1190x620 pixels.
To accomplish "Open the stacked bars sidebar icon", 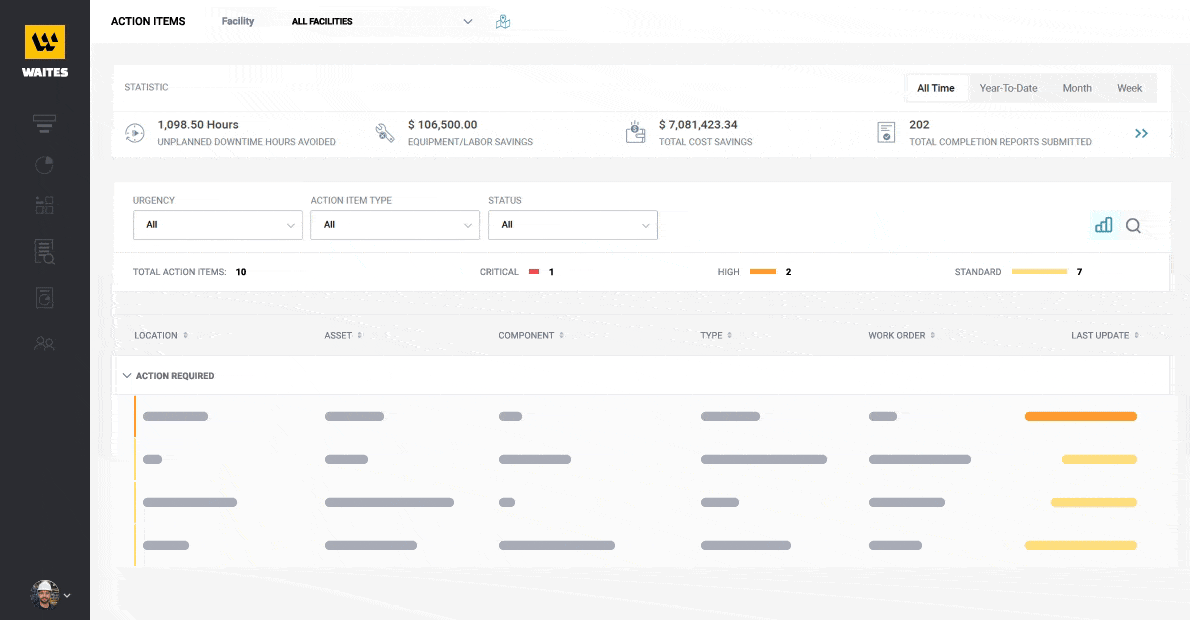I will click(x=44, y=124).
